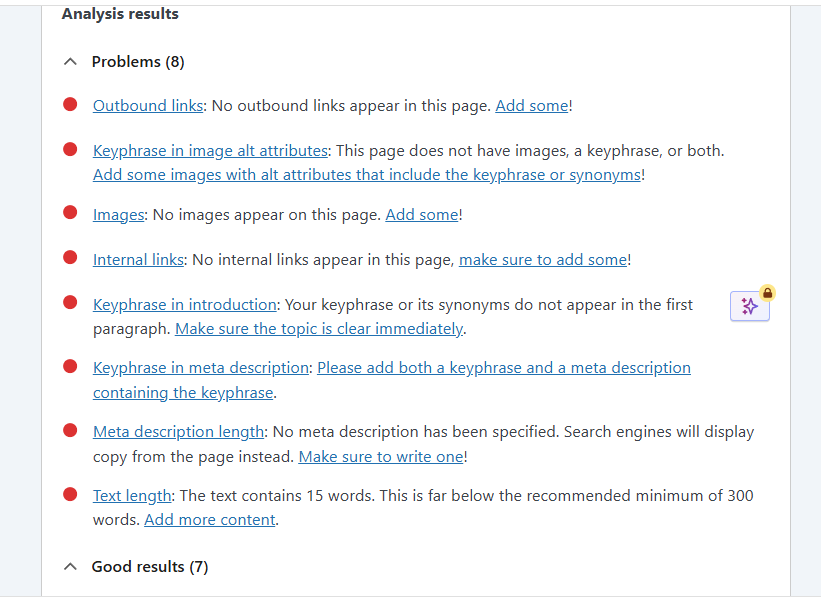Click "Add more content" under Text length
Image resolution: width=821 pixels, height=606 pixels.
(209, 519)
